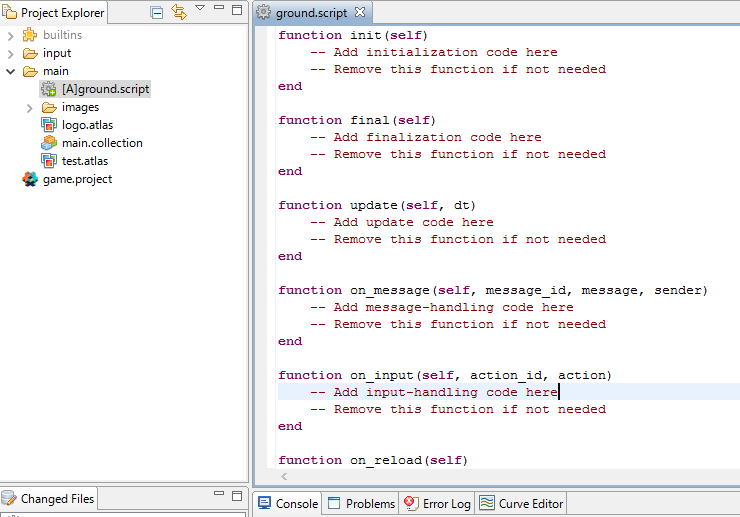Maximize the Project Explorer panel
Image resolution: width=740 pixels, height=517 pixels.
[237, 9]
